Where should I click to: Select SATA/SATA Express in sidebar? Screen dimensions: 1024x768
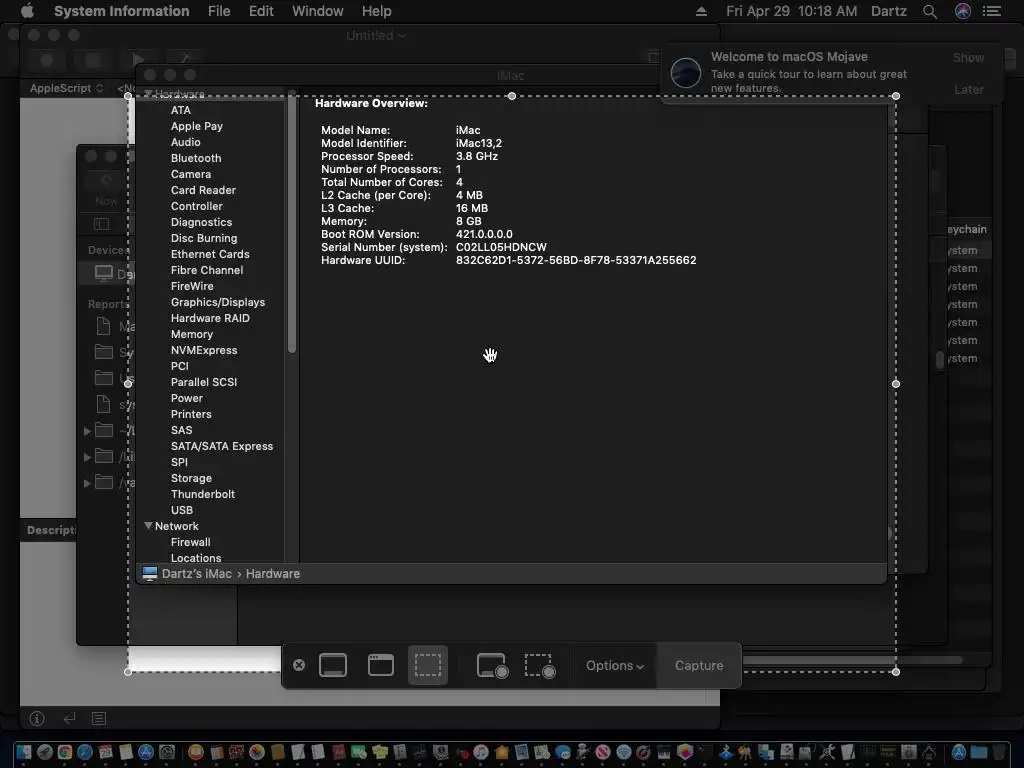click(222, 446)
